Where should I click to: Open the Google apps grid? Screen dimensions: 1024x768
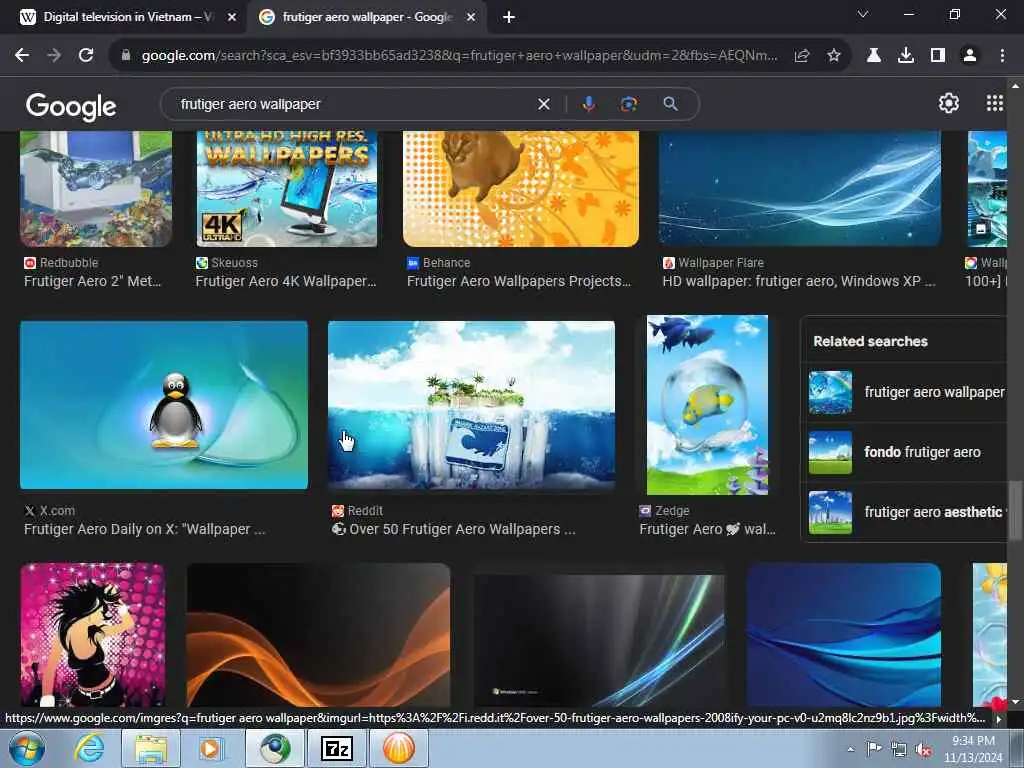point(995,103)
